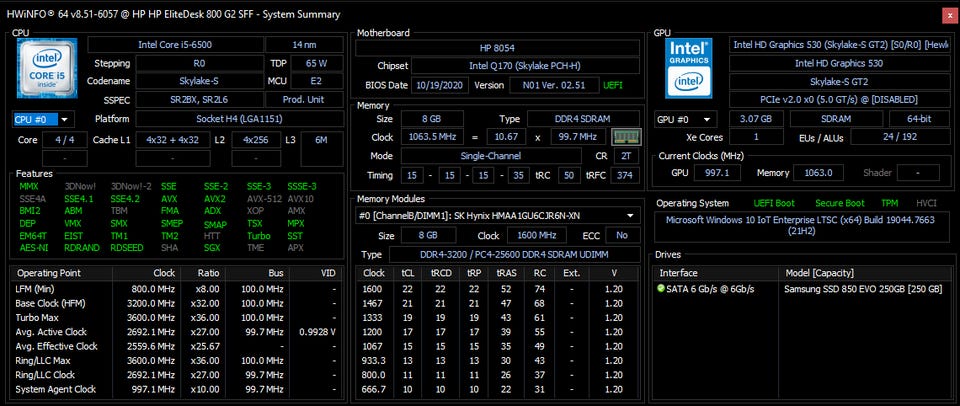Click the 14 nm process field
The height and width of the screenshot is (406, 960).
(304, 45)
